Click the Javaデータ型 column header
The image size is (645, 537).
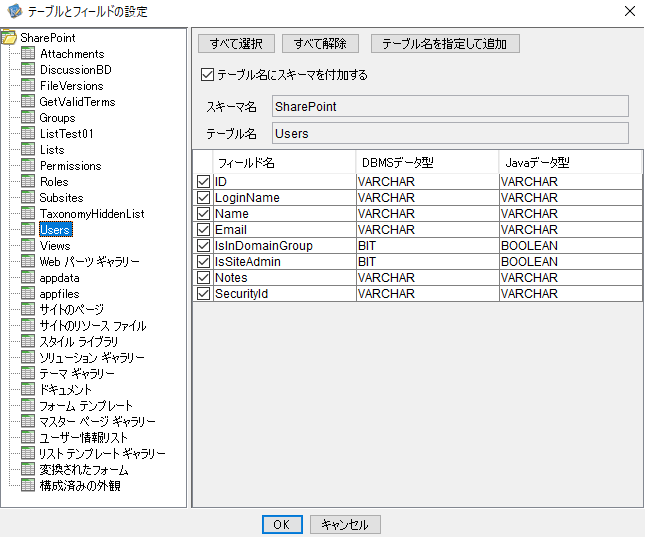(570, 162)
